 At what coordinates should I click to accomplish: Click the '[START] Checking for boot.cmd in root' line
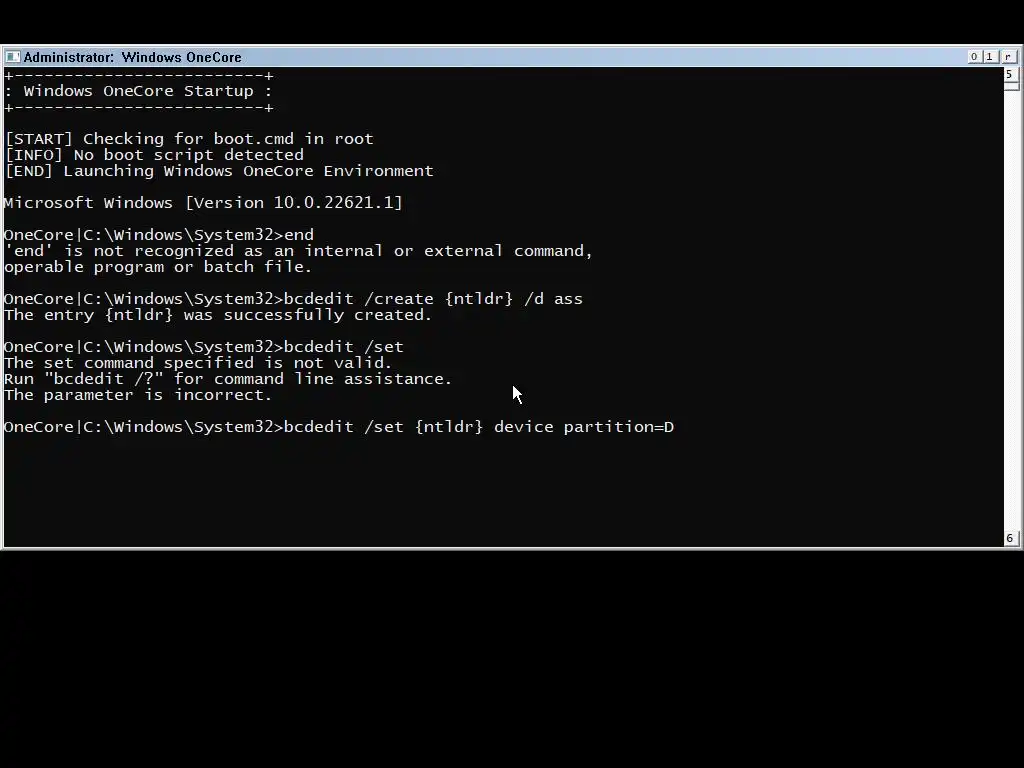[189, 139]
